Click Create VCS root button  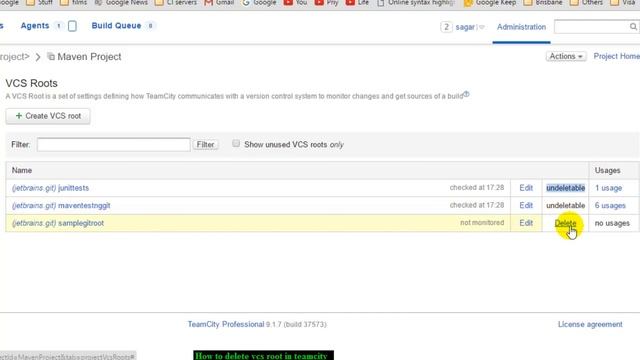pyautogui.click(x=48, y=116)
